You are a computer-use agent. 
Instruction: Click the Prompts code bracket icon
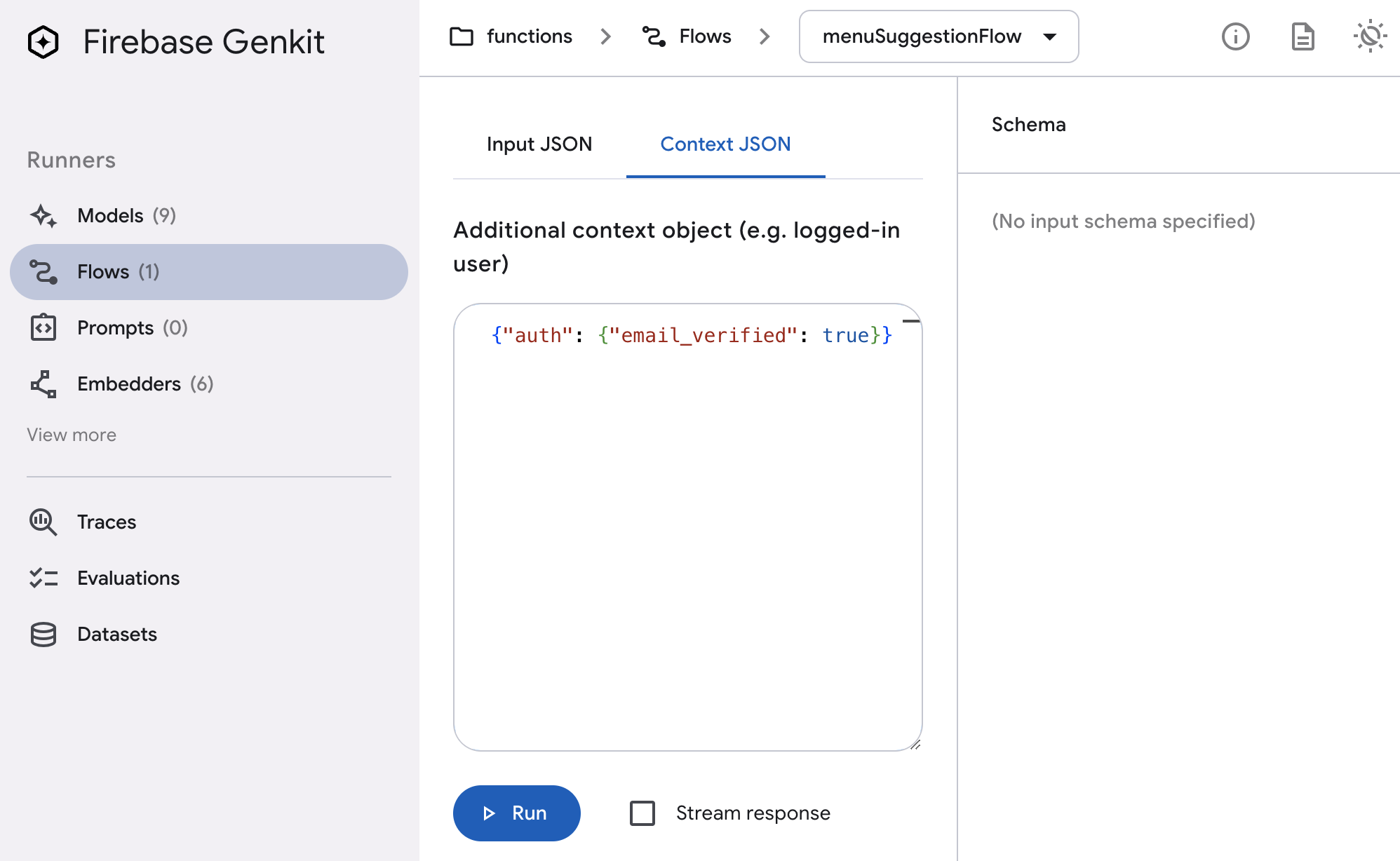click(x=43, y=328)
